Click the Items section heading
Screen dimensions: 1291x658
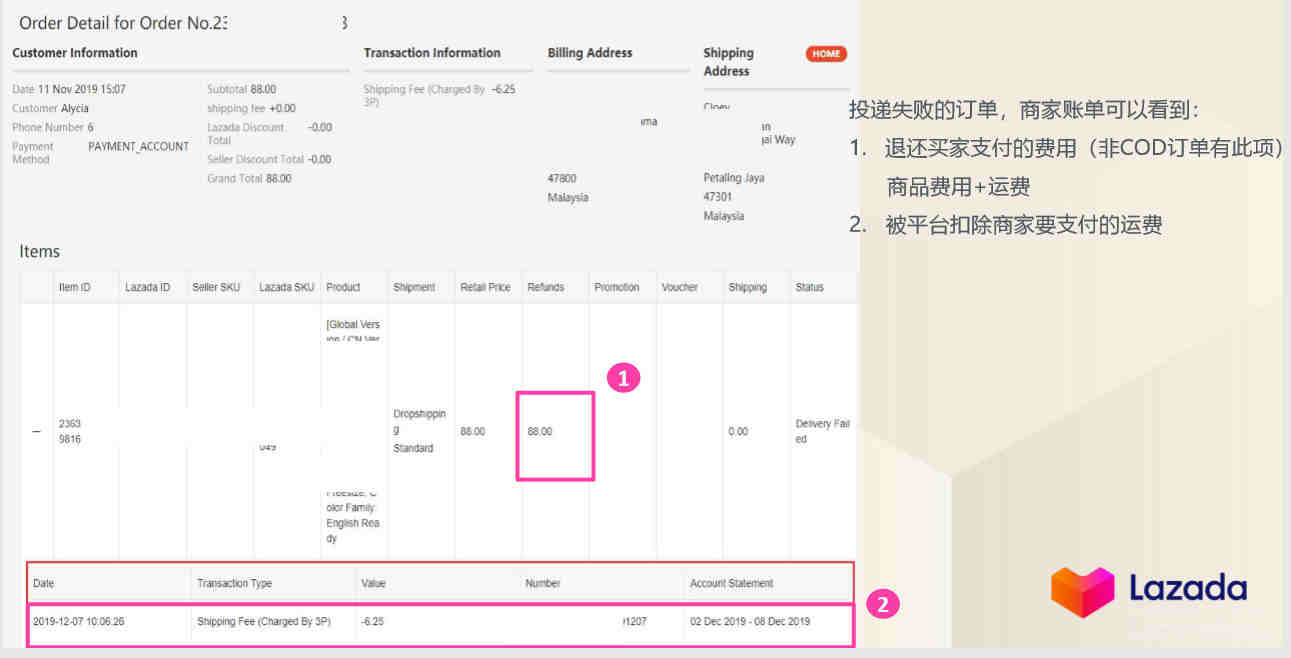(x=40, y=252)
